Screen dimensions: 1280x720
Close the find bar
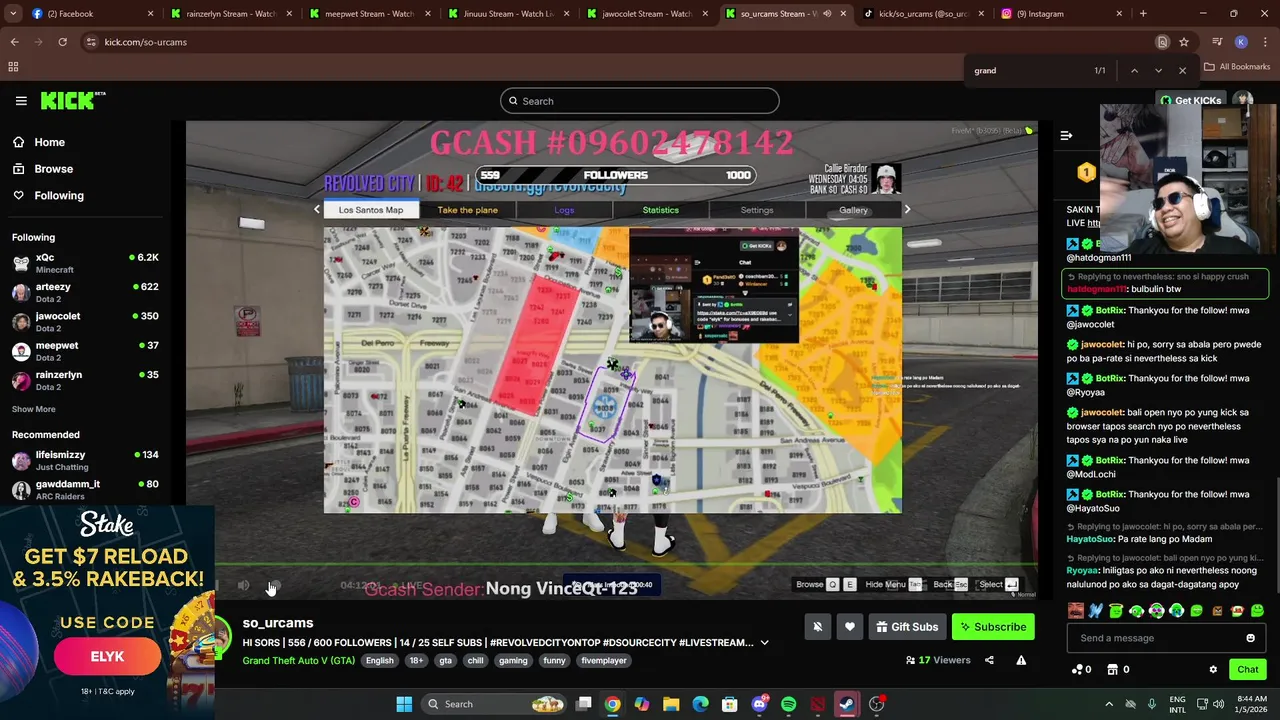coord(1182,71)
